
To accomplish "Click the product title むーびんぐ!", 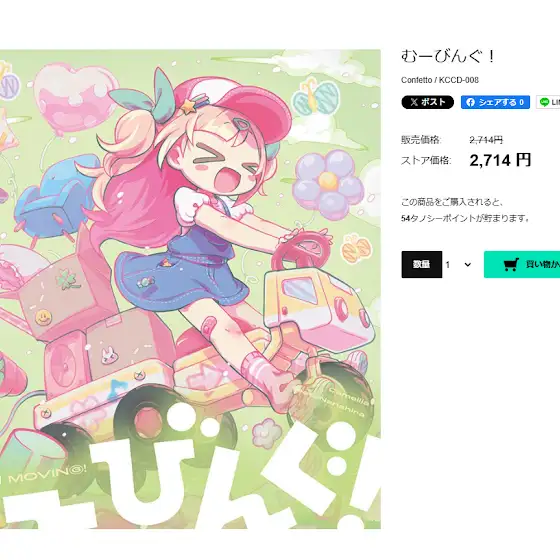I will 448,57.
